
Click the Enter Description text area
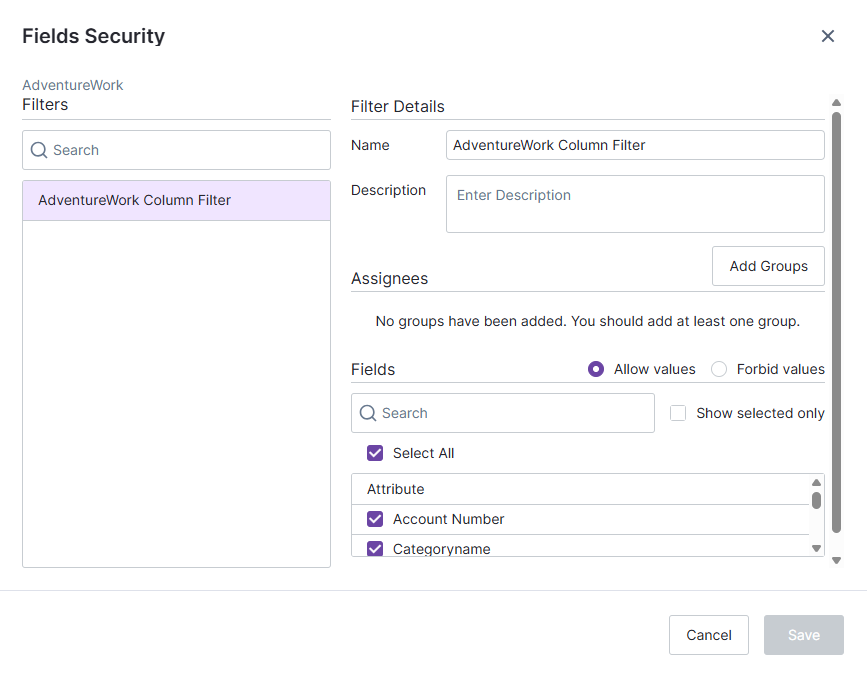point(635,204)
